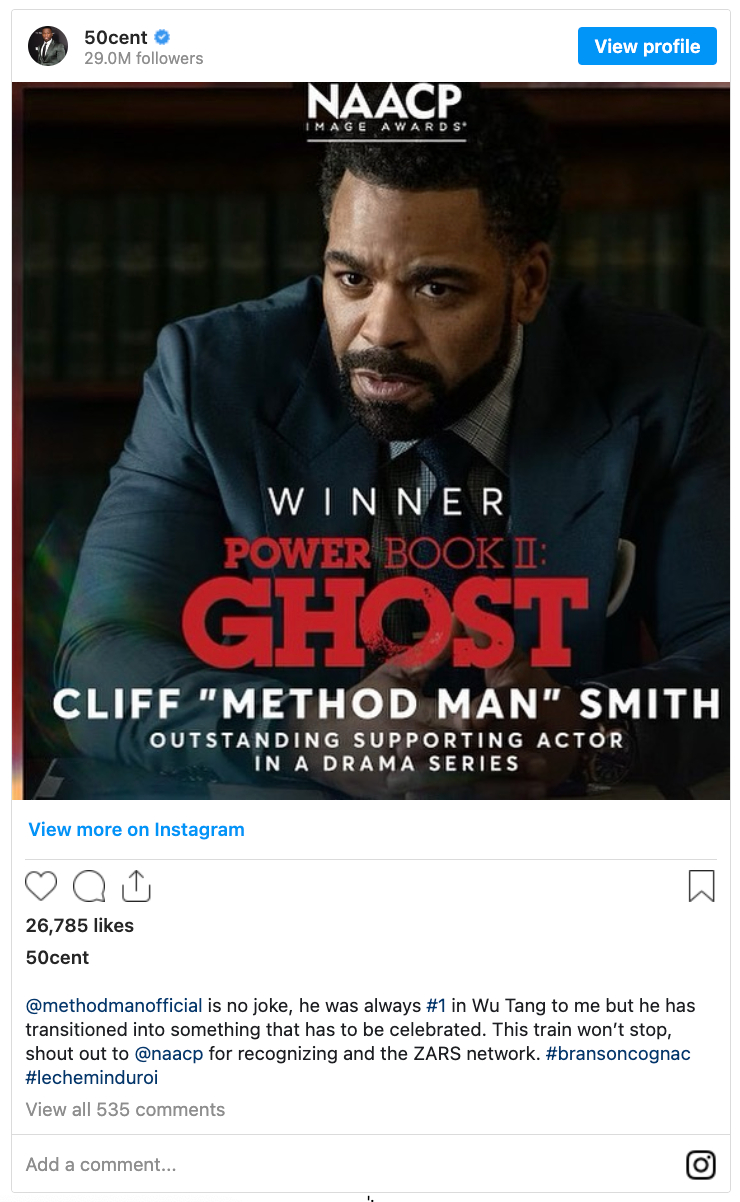Click the blue verified badge

[x=162, y=38]
